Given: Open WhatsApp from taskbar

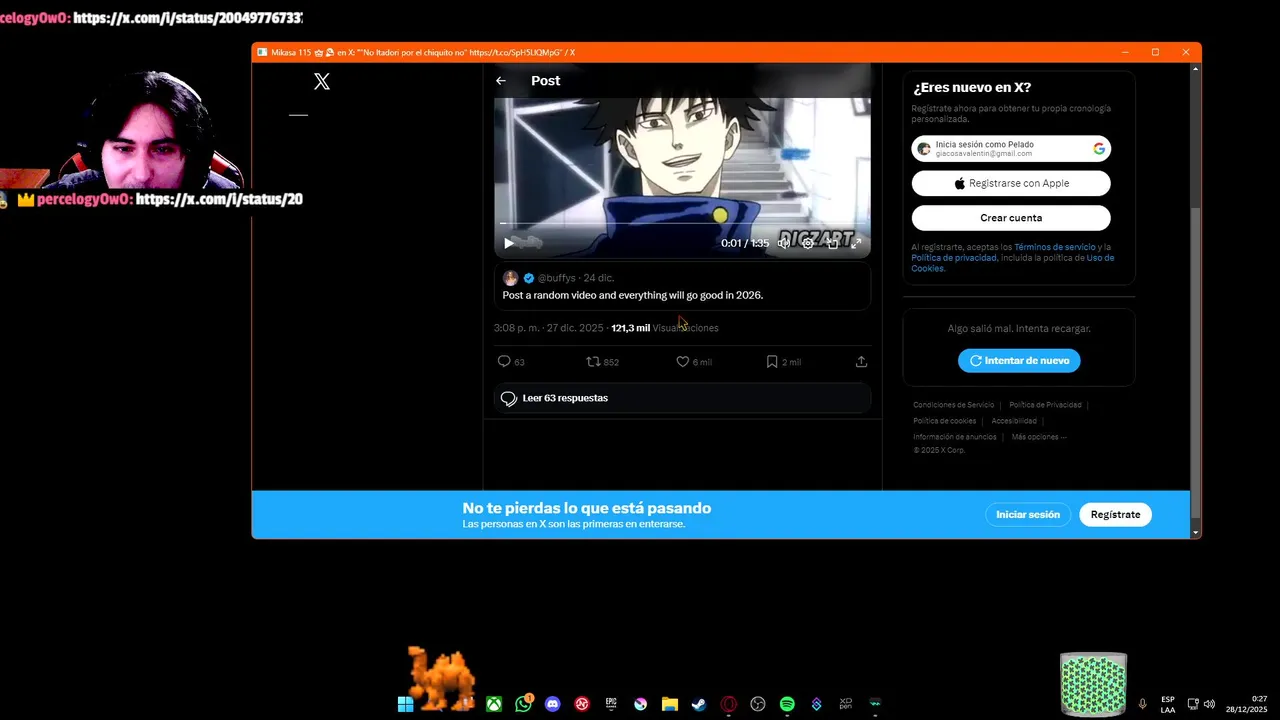Looking at the screenshot, I should [x=523, y=704].
